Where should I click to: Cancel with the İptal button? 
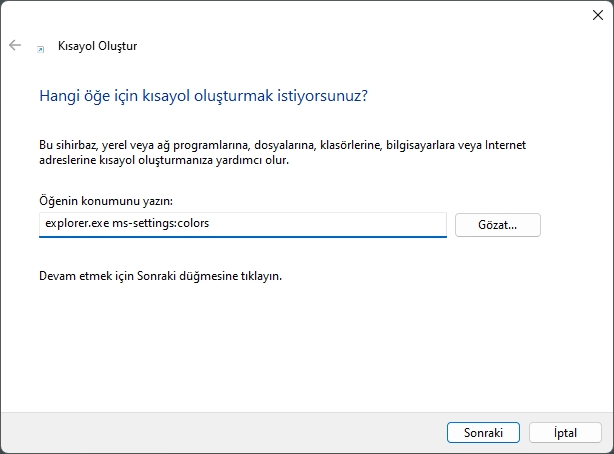tap(565, 432)
